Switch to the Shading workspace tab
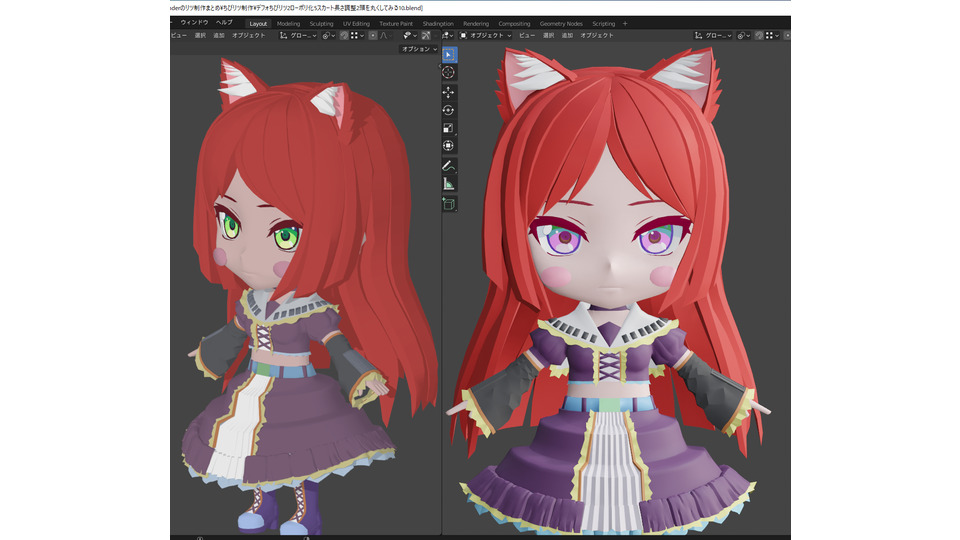Image resolution: width=960 pixels, height=540 pixels. (438, 23)
